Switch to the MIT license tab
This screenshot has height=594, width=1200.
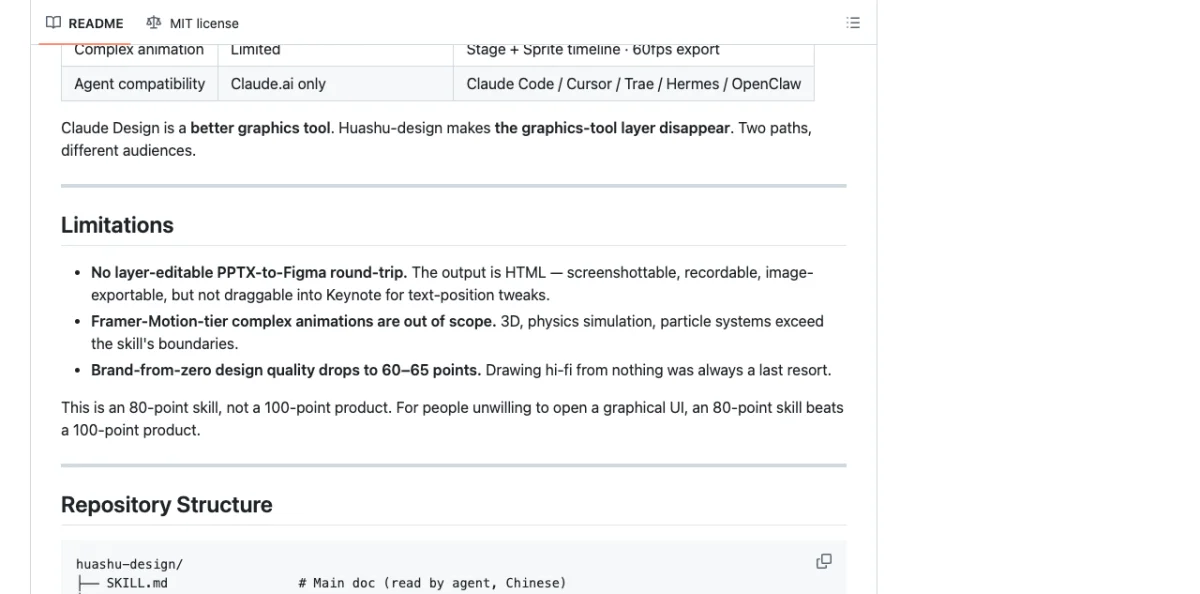coord(193,23)
